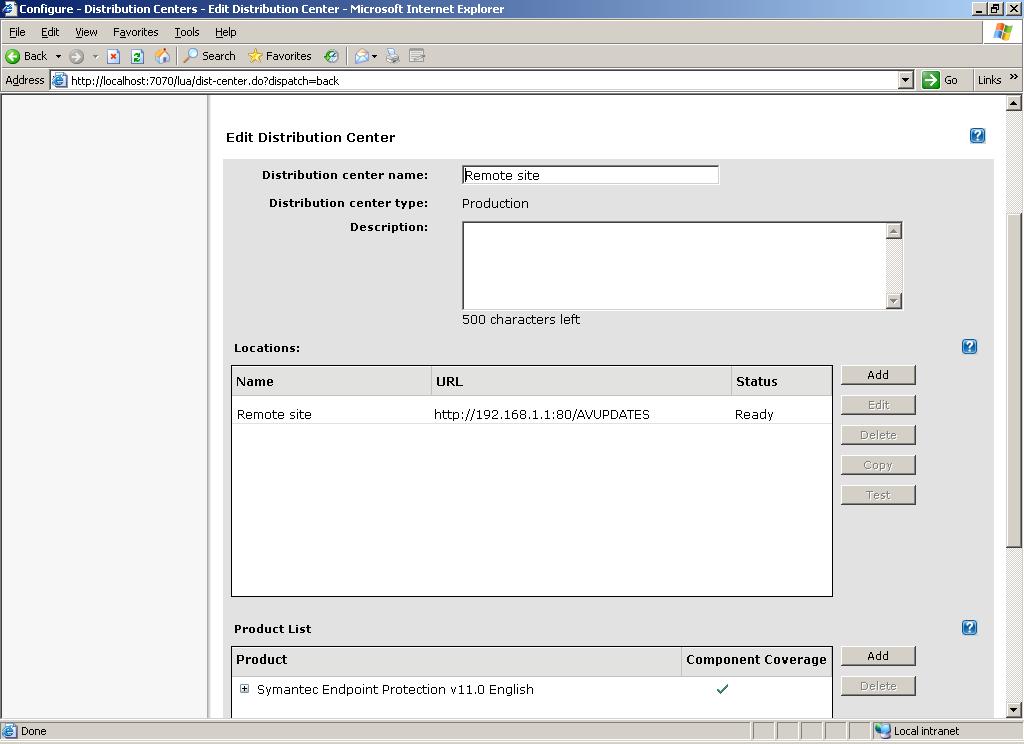Go to the Home page icon
This screenshot has height=744, width=1024.
tap(162, 56)
